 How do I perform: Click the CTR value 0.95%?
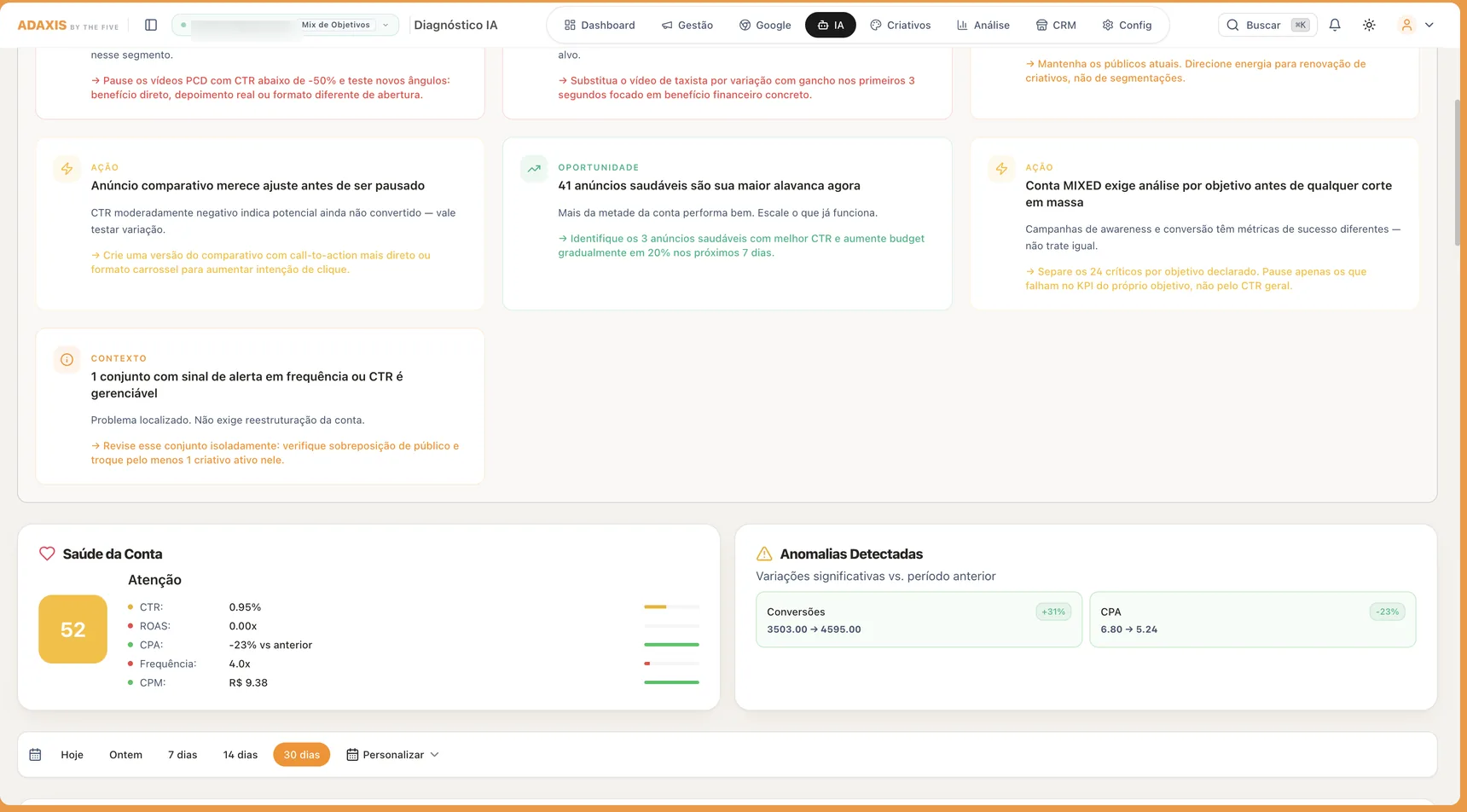[245, 607]
